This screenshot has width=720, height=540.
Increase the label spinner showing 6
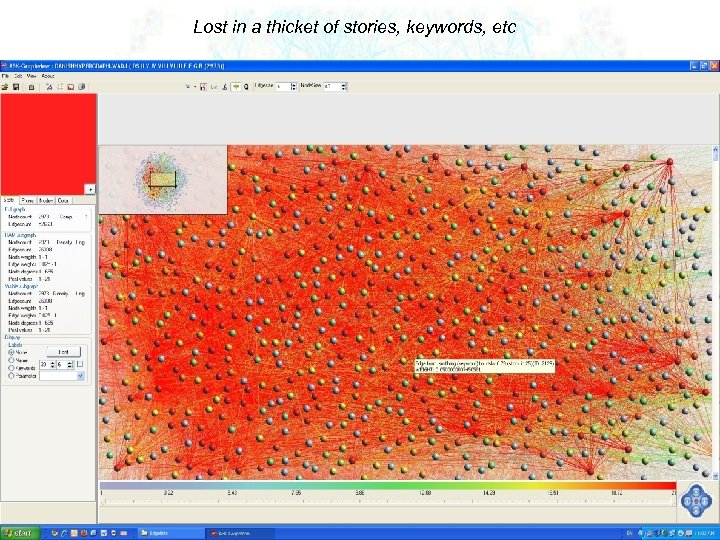70,362
